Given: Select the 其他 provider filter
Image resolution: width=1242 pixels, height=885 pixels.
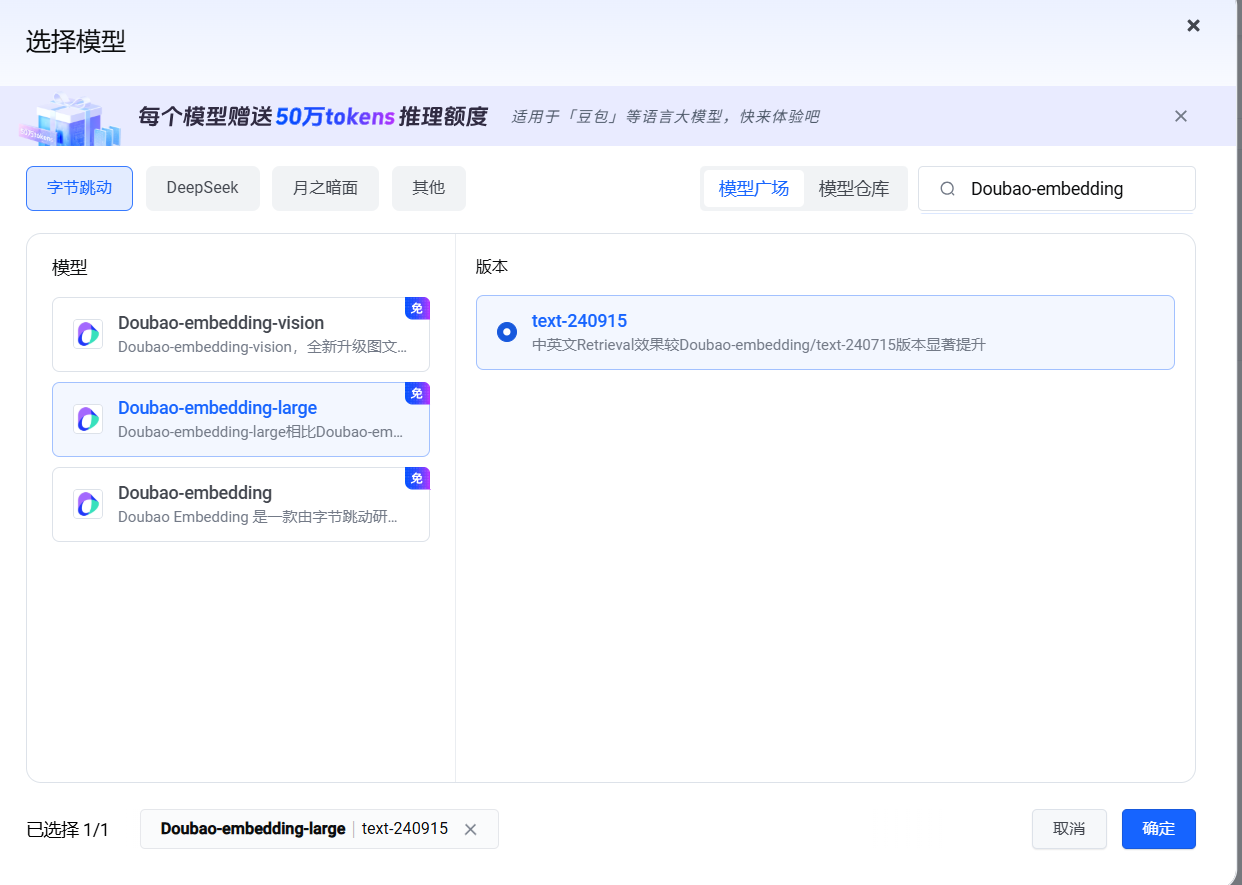Looking at the screenshot, I should point(429,188).
